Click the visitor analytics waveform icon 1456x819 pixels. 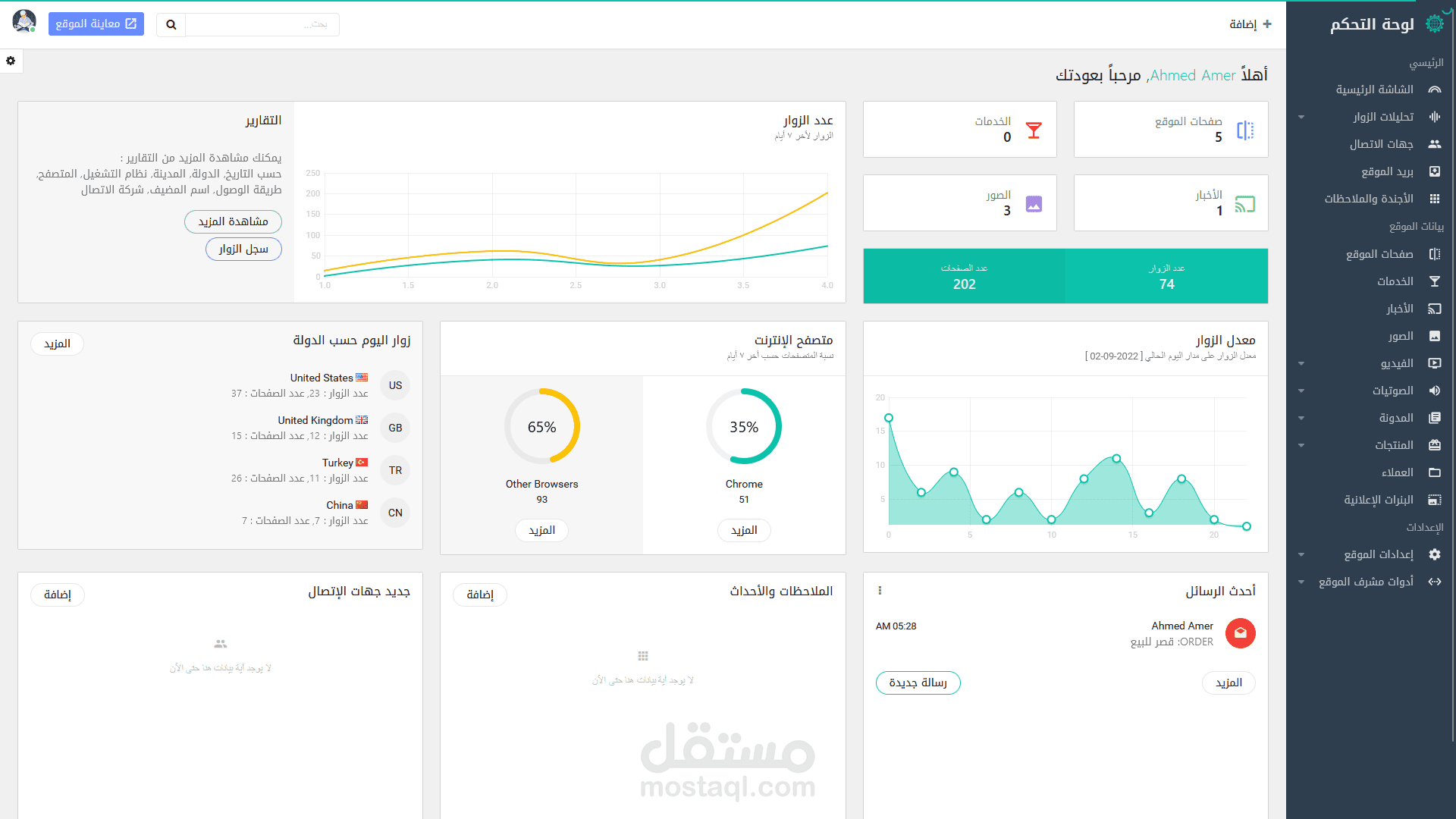coord(1435,117)
